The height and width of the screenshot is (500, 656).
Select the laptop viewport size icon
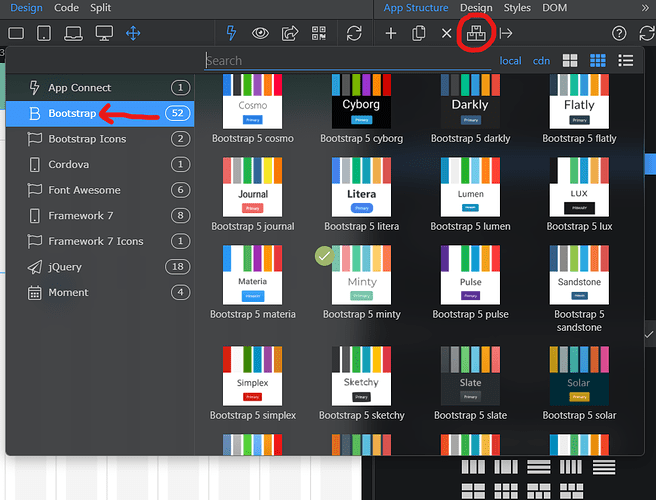pyautogui.click(x=73, y=33)
